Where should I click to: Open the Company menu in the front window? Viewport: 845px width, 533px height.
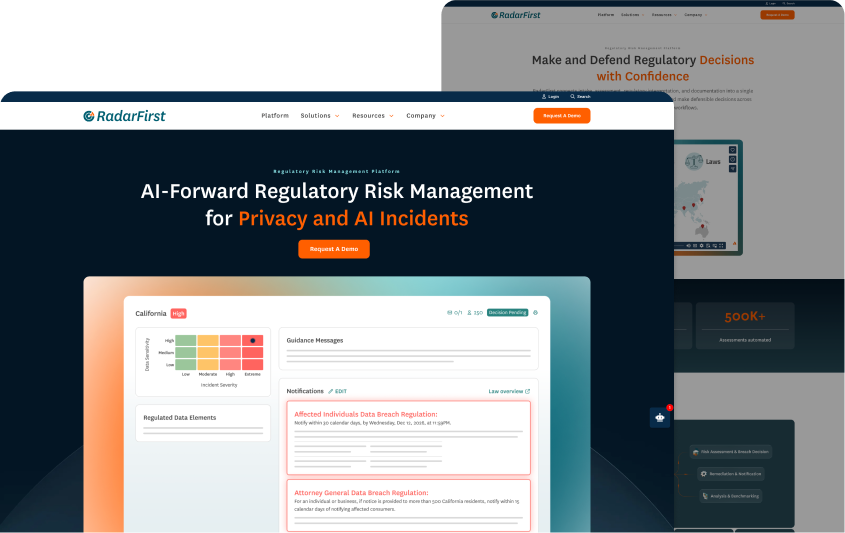[421, 116]
